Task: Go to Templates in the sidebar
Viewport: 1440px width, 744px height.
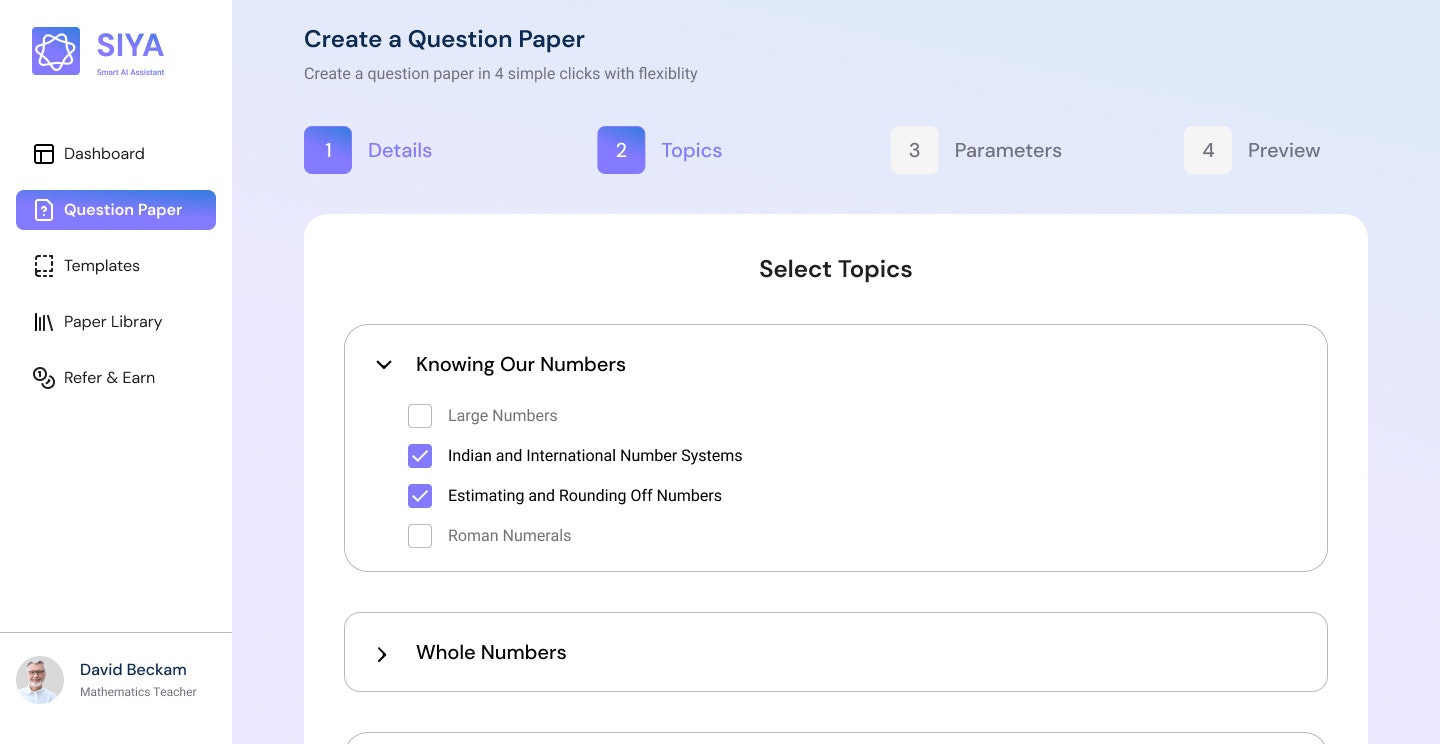Action: pos(116,266)
